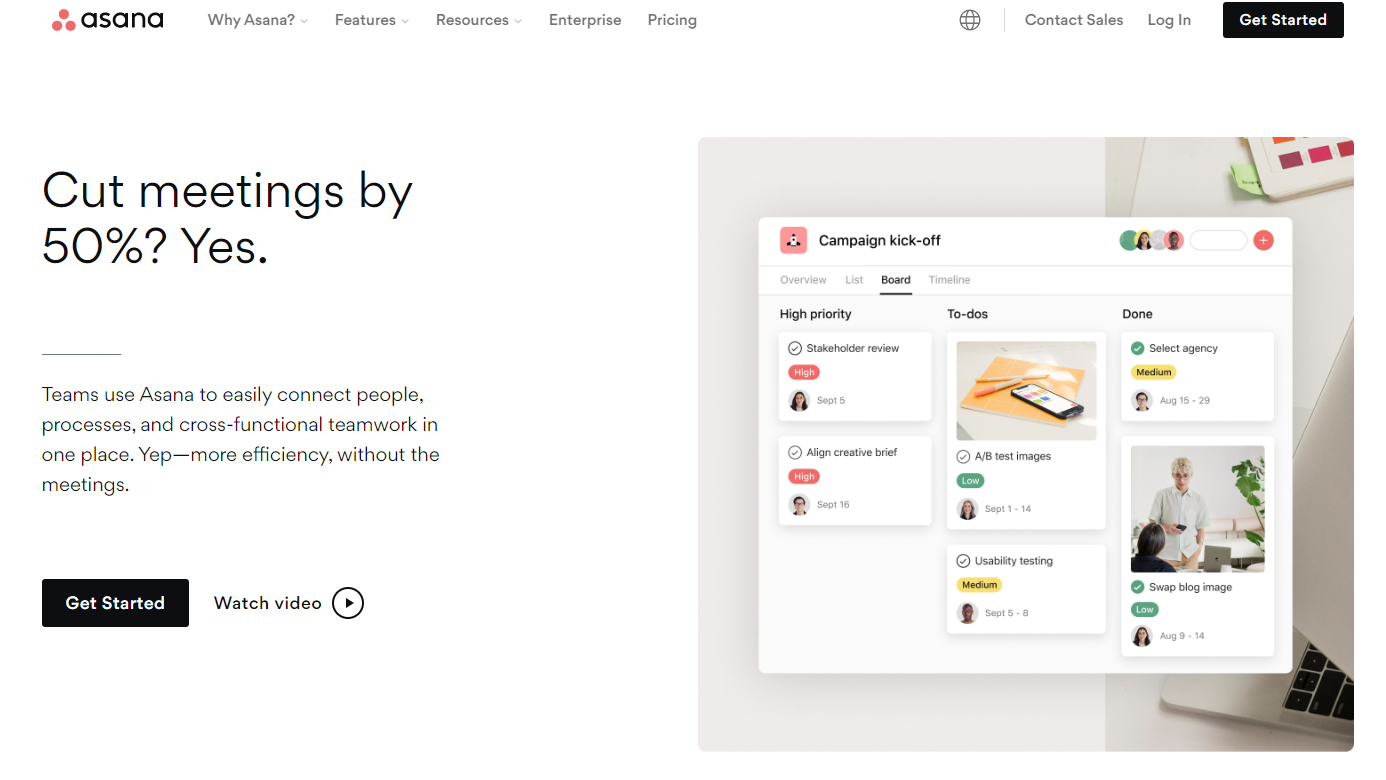Expand the Why Asana? dropdown menu
Screen dimensions: 1386x780
(x=257, y=20)
